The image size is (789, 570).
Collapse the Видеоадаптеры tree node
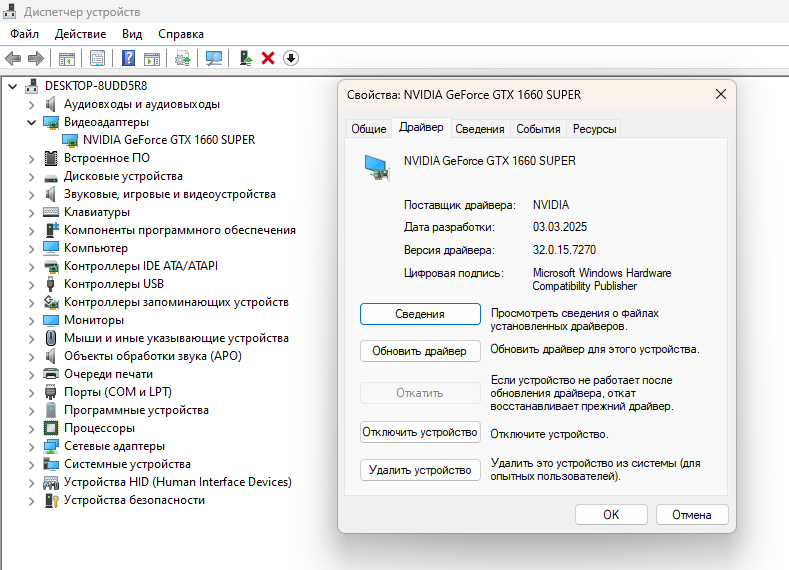[x=32, y=122]
